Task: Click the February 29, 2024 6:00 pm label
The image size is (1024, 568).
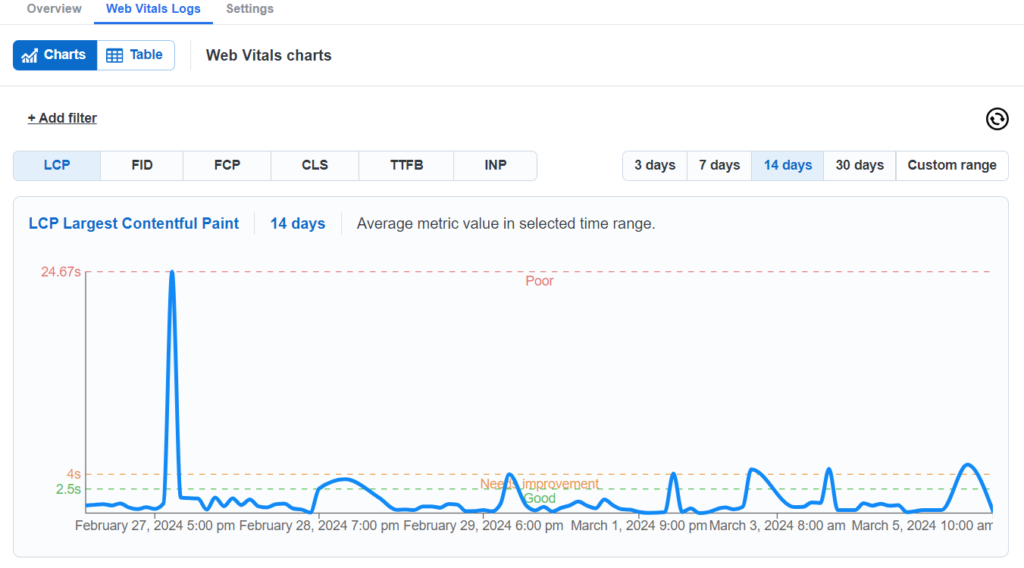Action: [483, 526]
